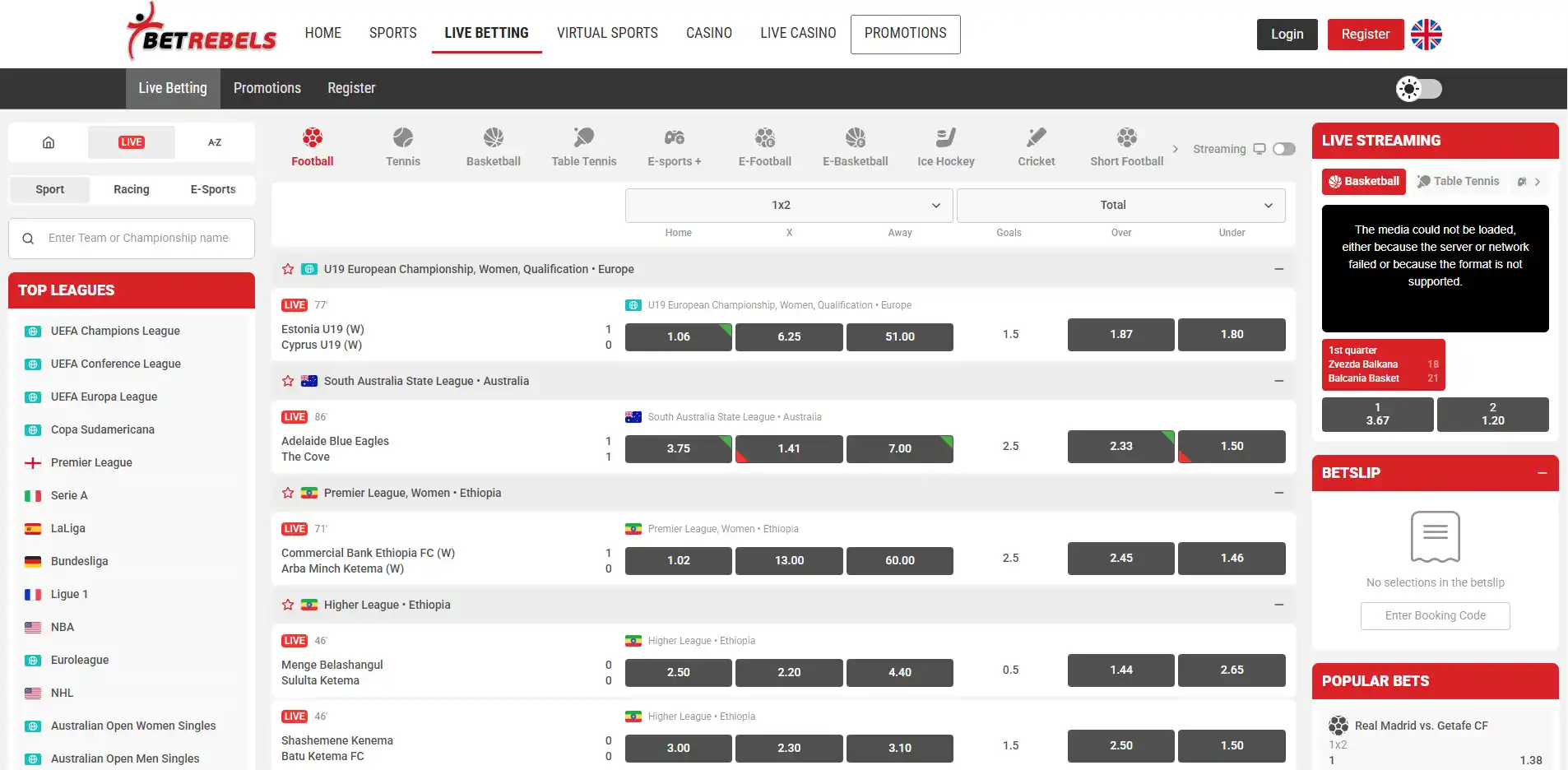Collapse the Higher League Ethiopia section
Screen dimensions: 1568x770
coord(1279,605)
